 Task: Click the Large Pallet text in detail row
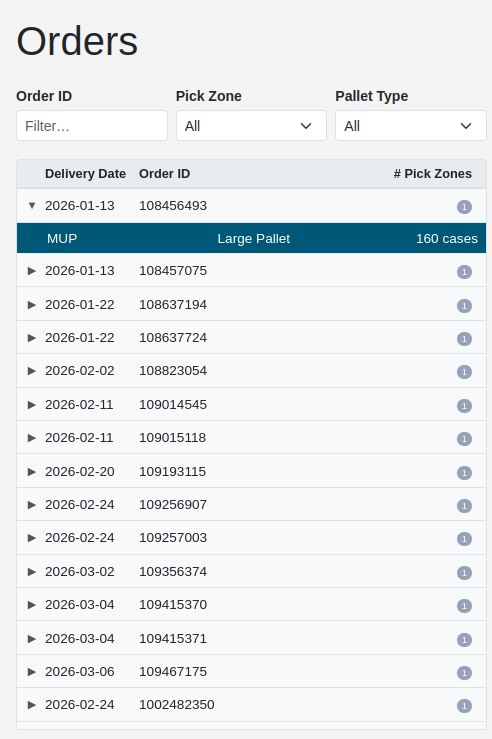point(254,238)
